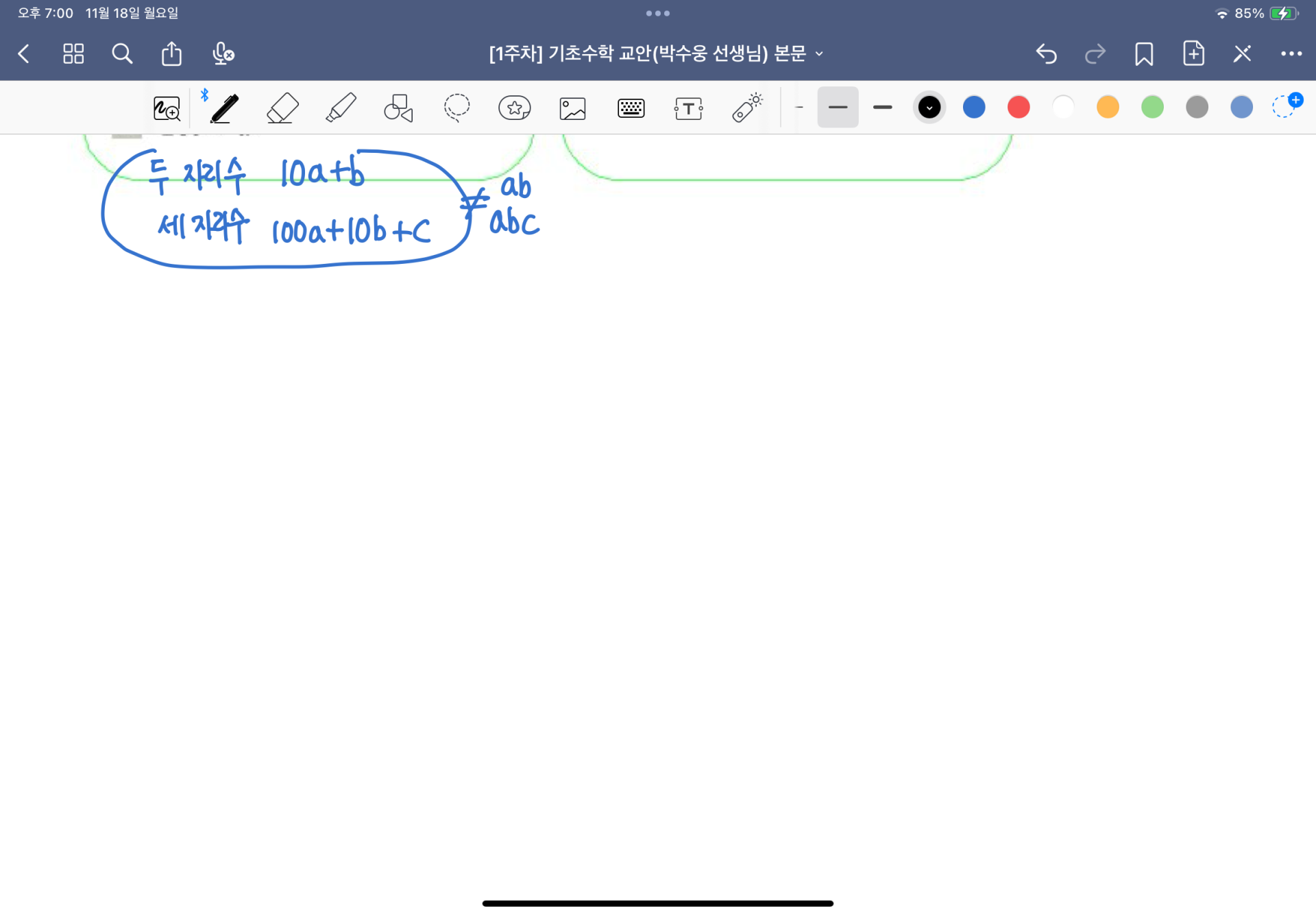Select the Eraser tool
Image resolution: width=1316 pixels, height=915 pixels.
point(282,108)
